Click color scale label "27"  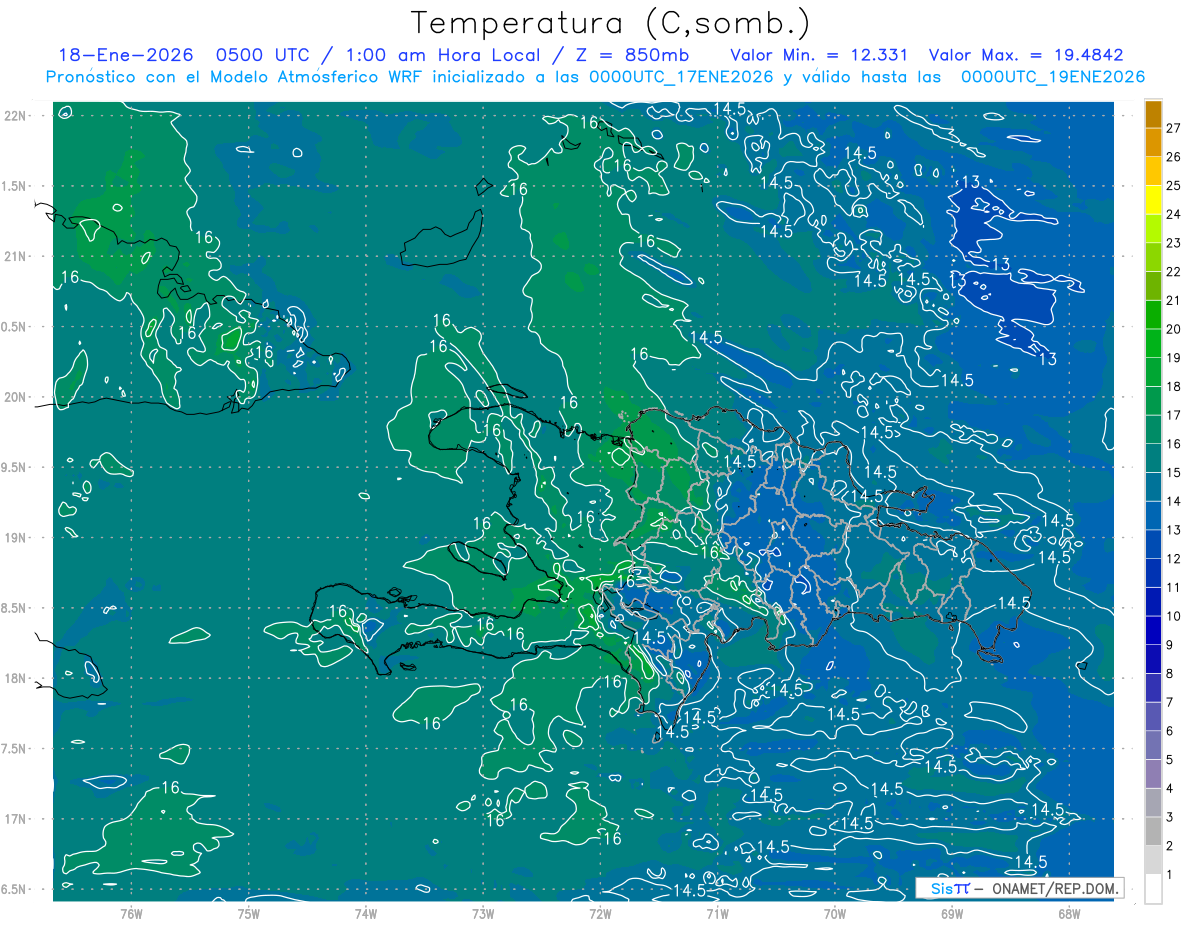coord(1174,128)
